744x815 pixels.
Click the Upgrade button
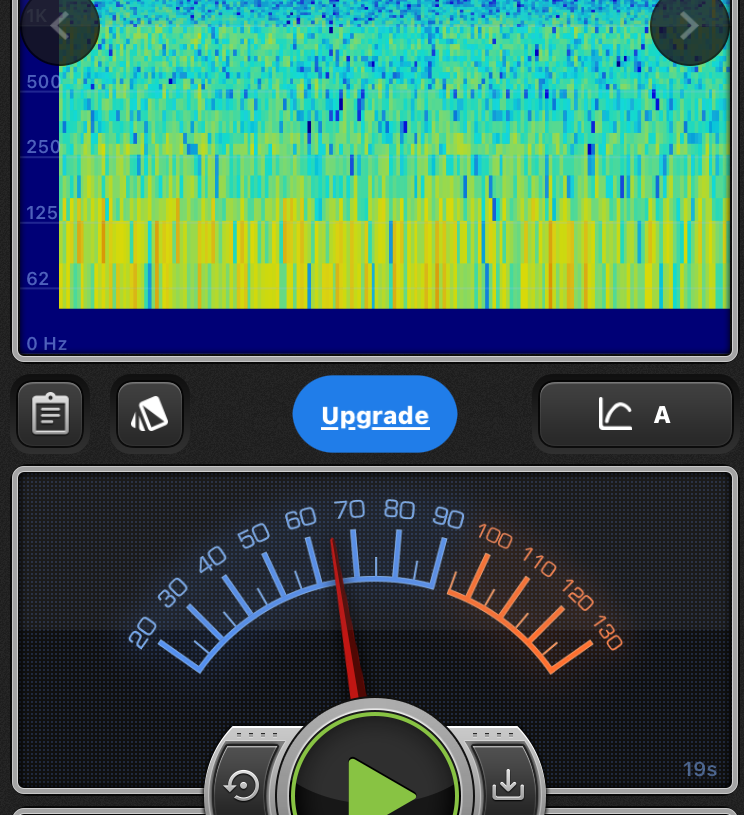[375, 415]
